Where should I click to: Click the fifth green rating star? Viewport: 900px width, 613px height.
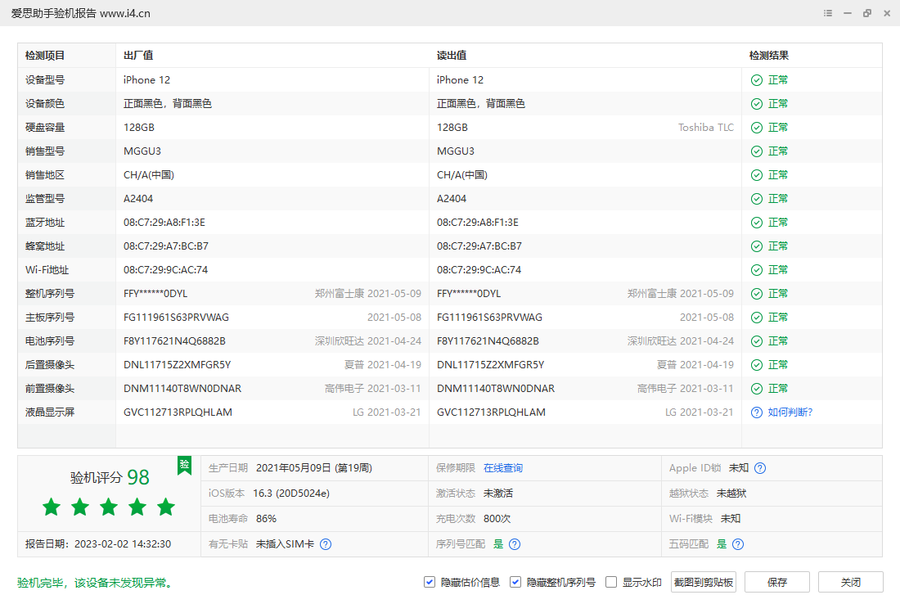tap(166, 507)
